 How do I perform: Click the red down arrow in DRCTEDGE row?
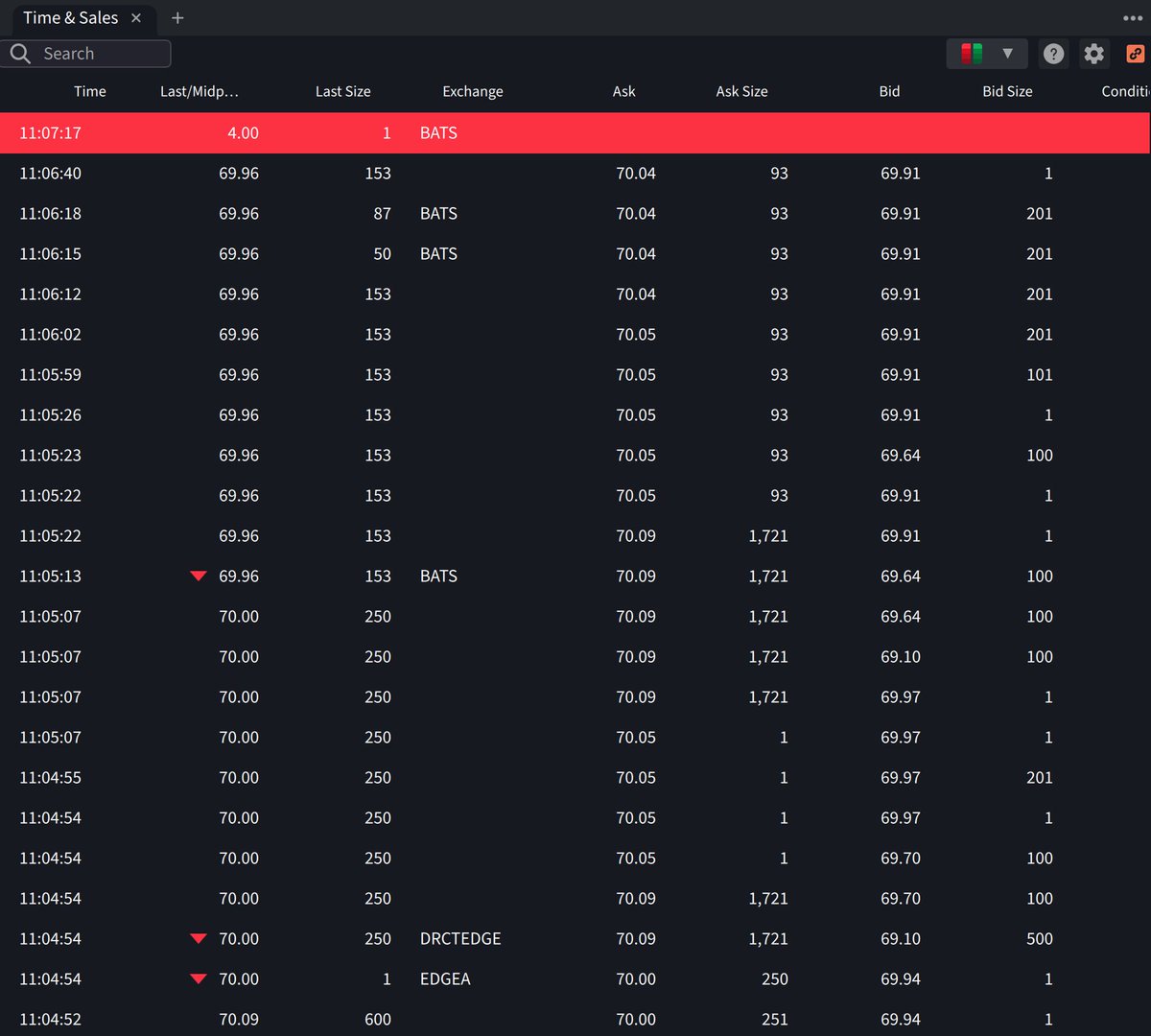[x=199, y=938]
